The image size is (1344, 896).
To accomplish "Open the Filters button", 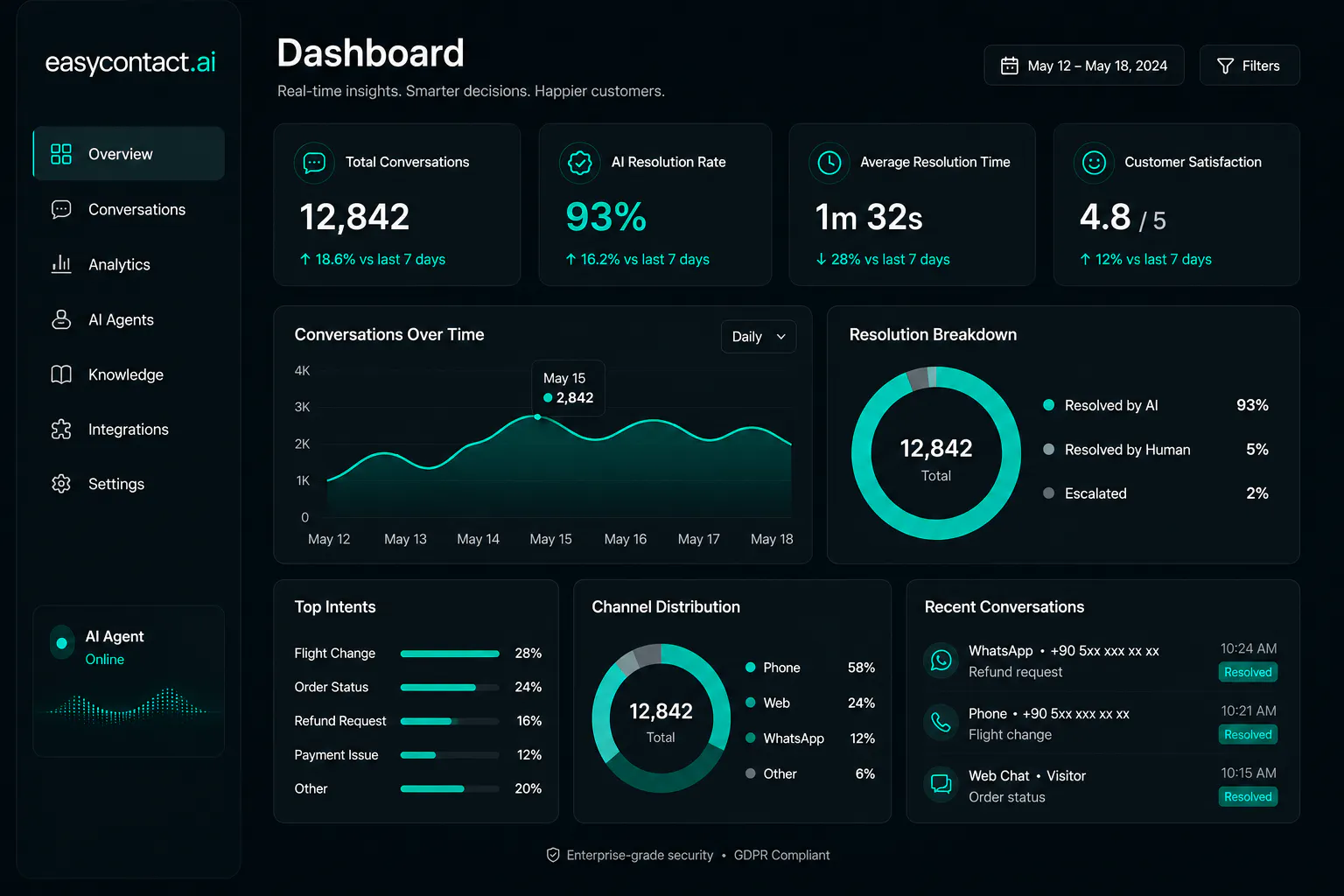I will point(1249,66).
